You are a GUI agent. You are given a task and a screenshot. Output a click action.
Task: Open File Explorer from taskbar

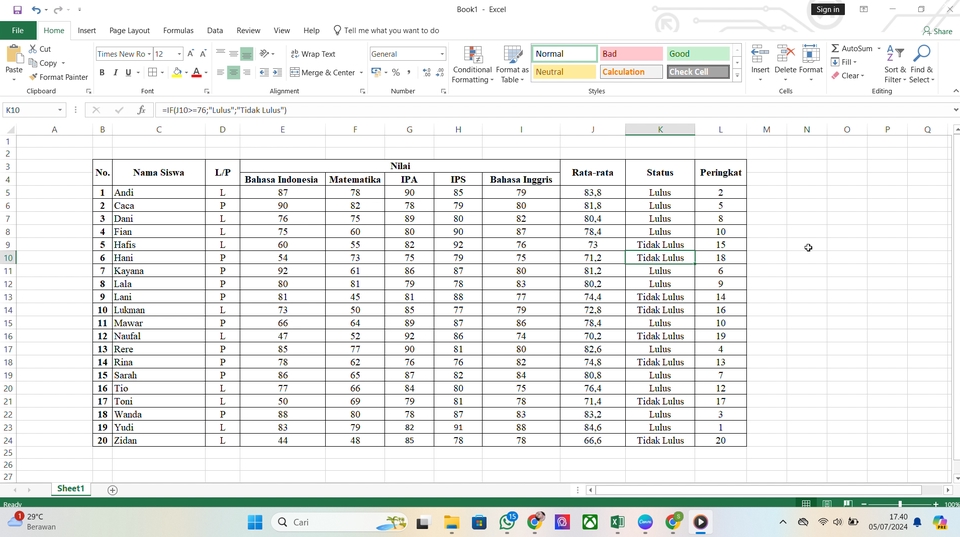[x=452, y=522]
